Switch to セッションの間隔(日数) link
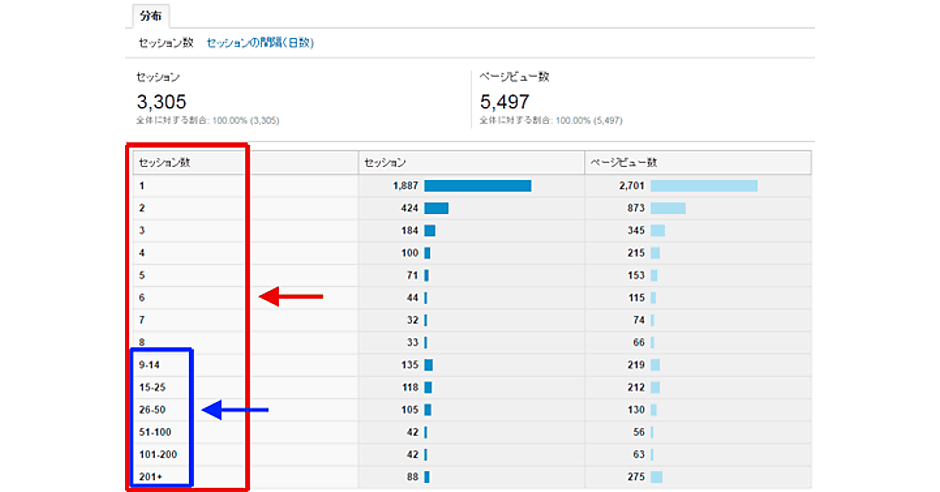Image resolution: width=940 pixels, height=492 pixels. point(260,43)
